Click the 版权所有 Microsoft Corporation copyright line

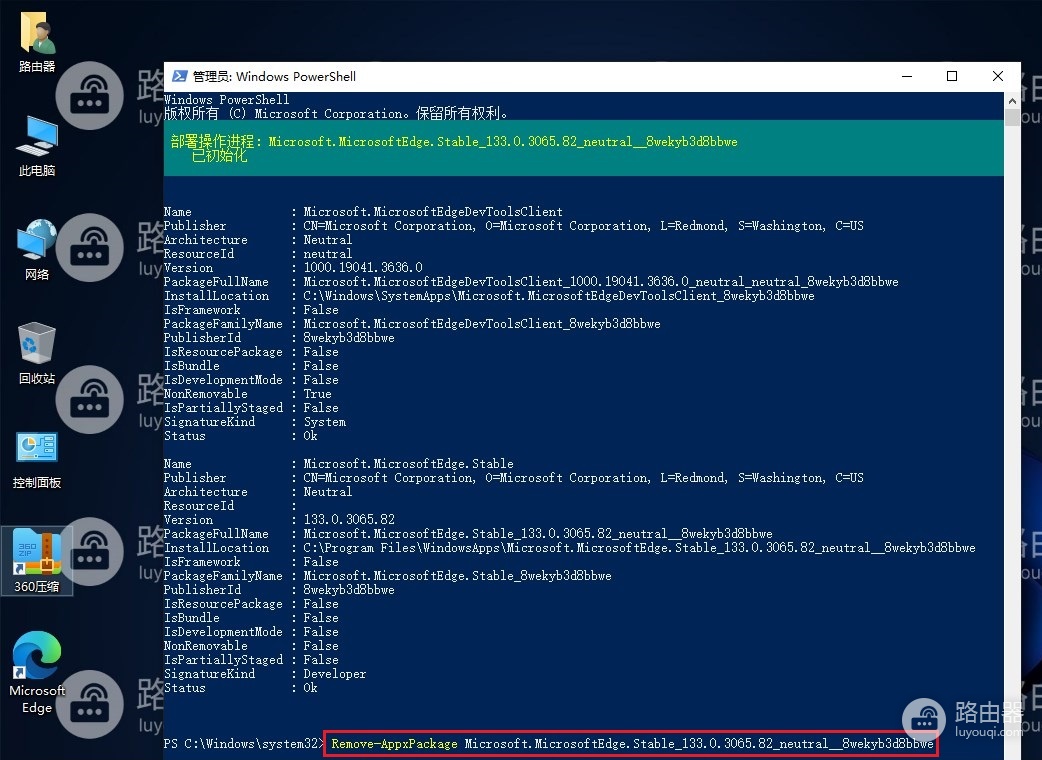coord(336,114)
